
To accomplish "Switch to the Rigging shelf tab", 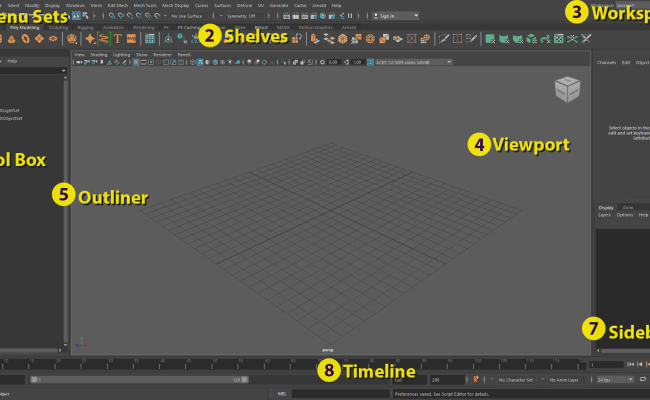I will click(85, 27).
